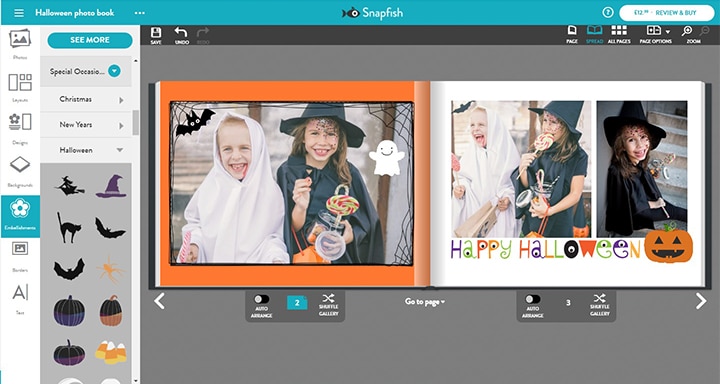The width and height of the screenshot is (720, 384).
Task: Select the flying witch embellishment
Action: 69,186
